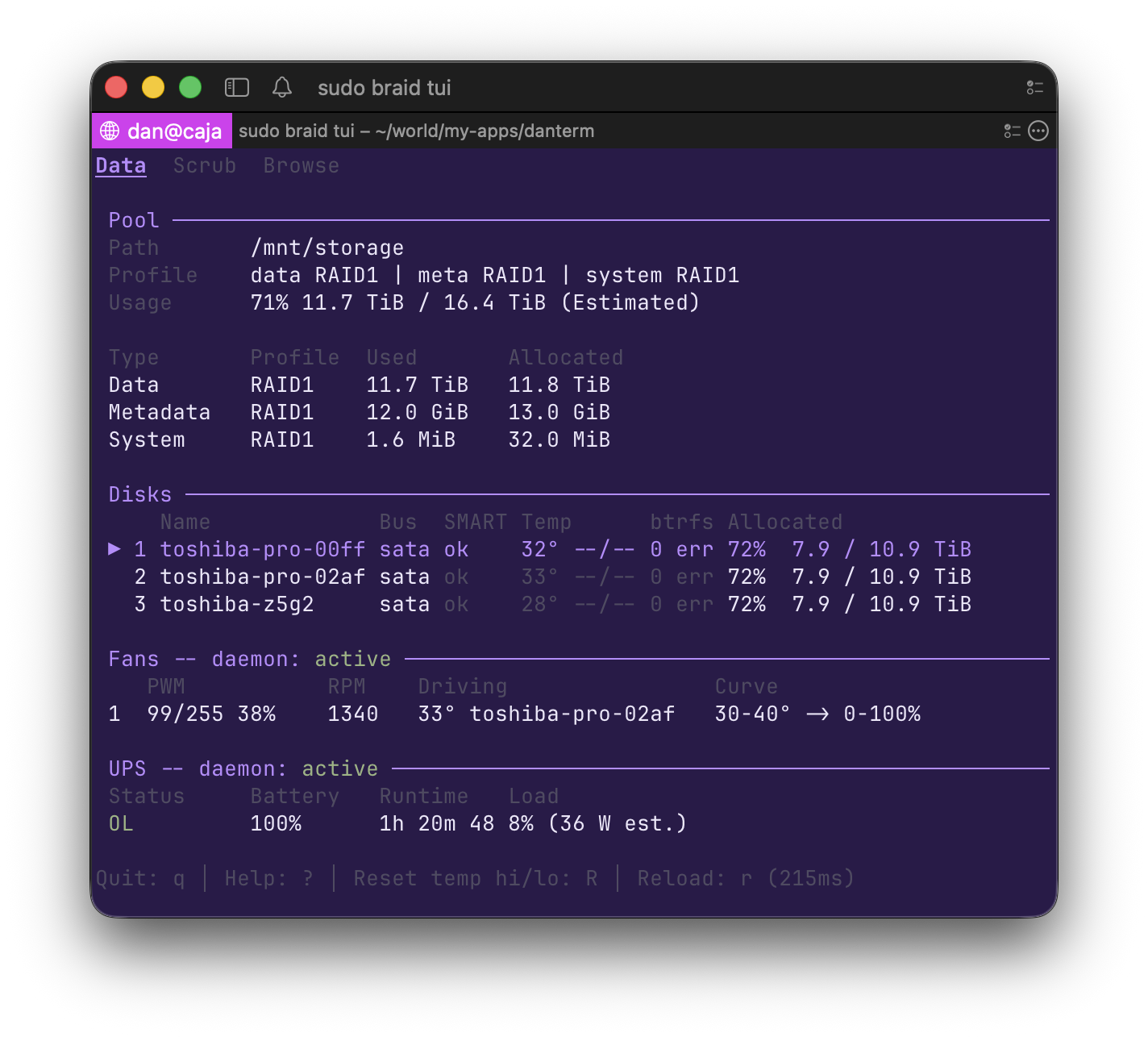
Task: Click the runtime 1h 20m 48 value
Action: click(x=437, y=824)
